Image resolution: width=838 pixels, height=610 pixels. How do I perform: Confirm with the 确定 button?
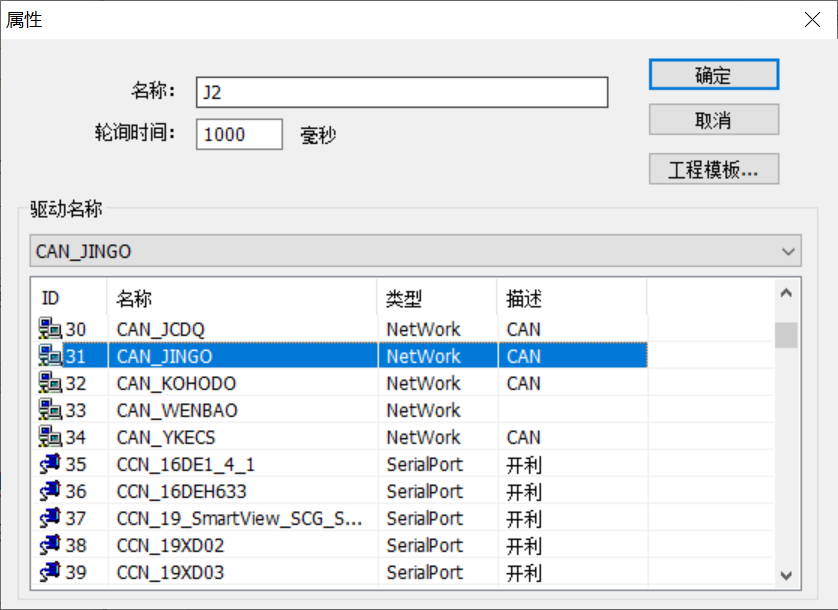713,75
